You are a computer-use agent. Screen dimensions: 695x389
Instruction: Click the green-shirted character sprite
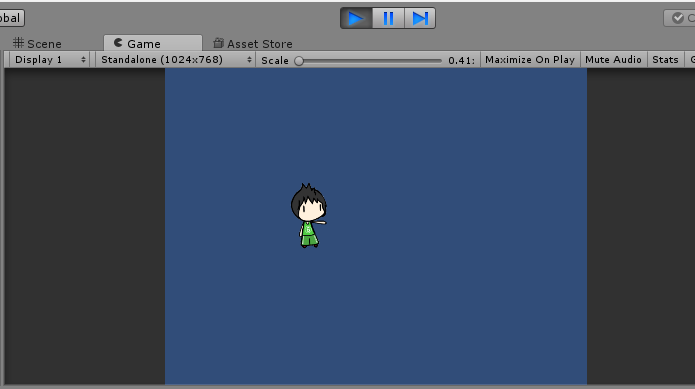pos(309,216)
